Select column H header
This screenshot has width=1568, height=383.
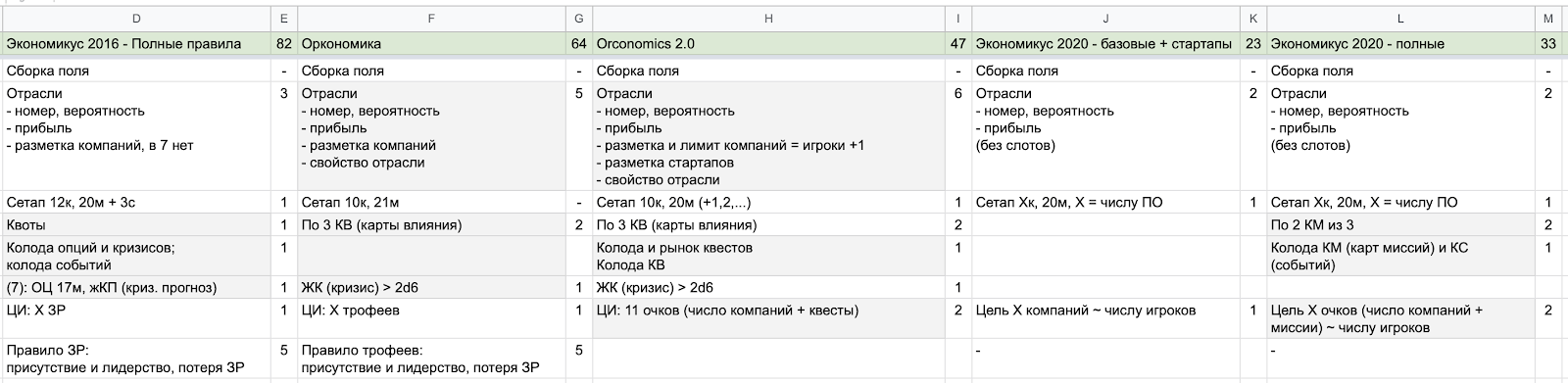[768, 19]
